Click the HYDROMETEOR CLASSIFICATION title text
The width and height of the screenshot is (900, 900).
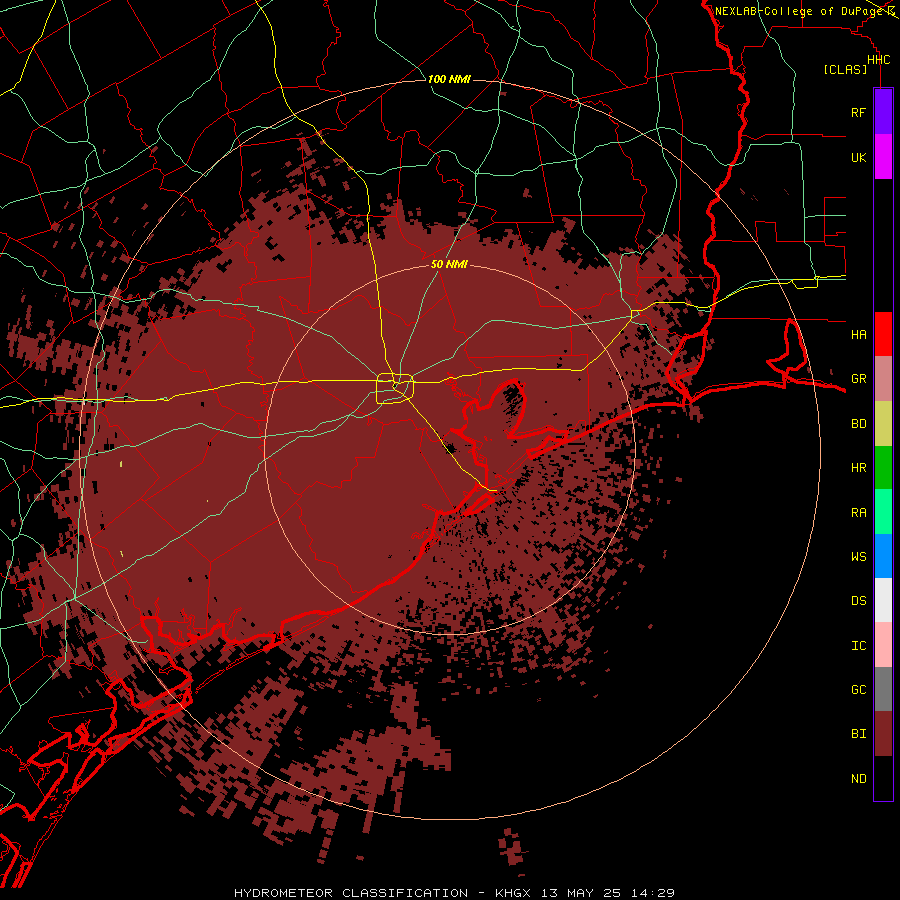pyautogui.click(x=351, y=893)
